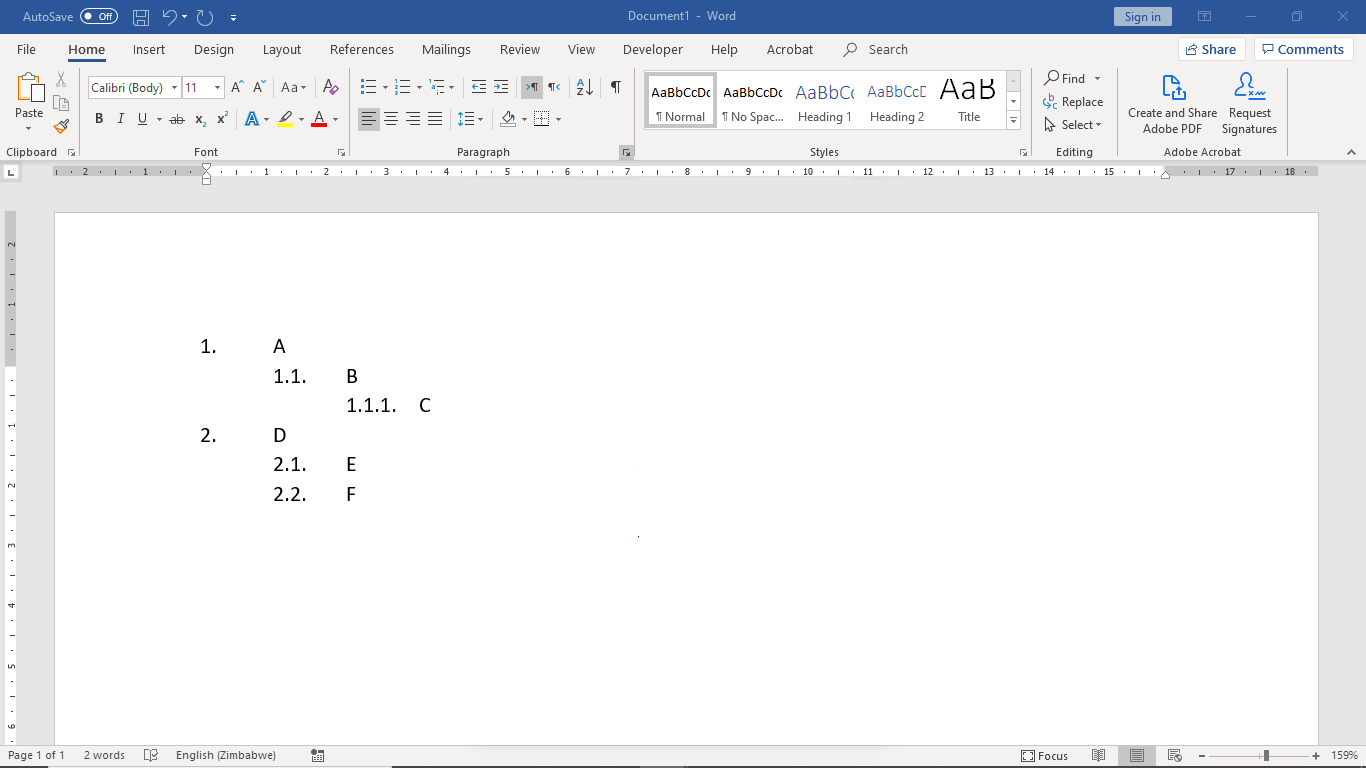The height and width of the screenshot is (768, 1366).
Task: Click Request Signatures icon
Action: tap(1249, 104)
